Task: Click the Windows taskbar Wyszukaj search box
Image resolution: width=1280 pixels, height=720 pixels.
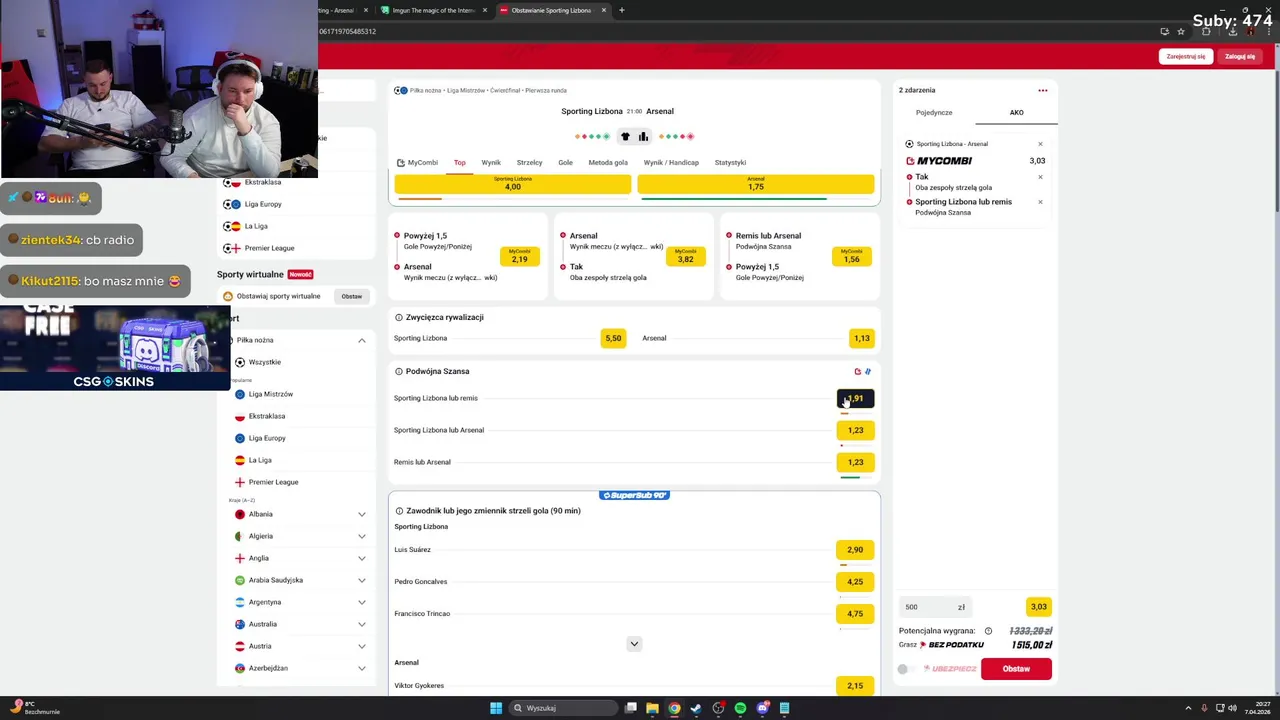Action: tap(561, 708)
